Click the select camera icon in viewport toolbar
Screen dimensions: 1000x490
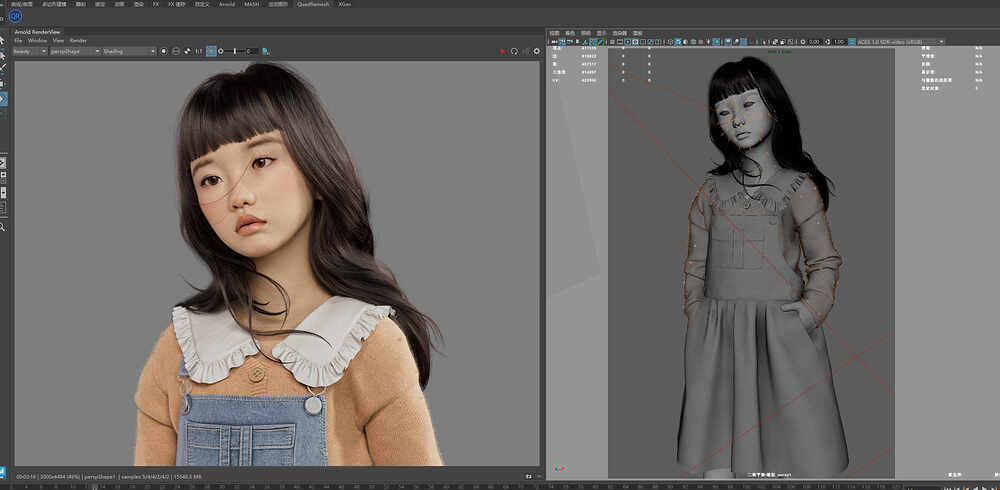(x=554, y=41)
